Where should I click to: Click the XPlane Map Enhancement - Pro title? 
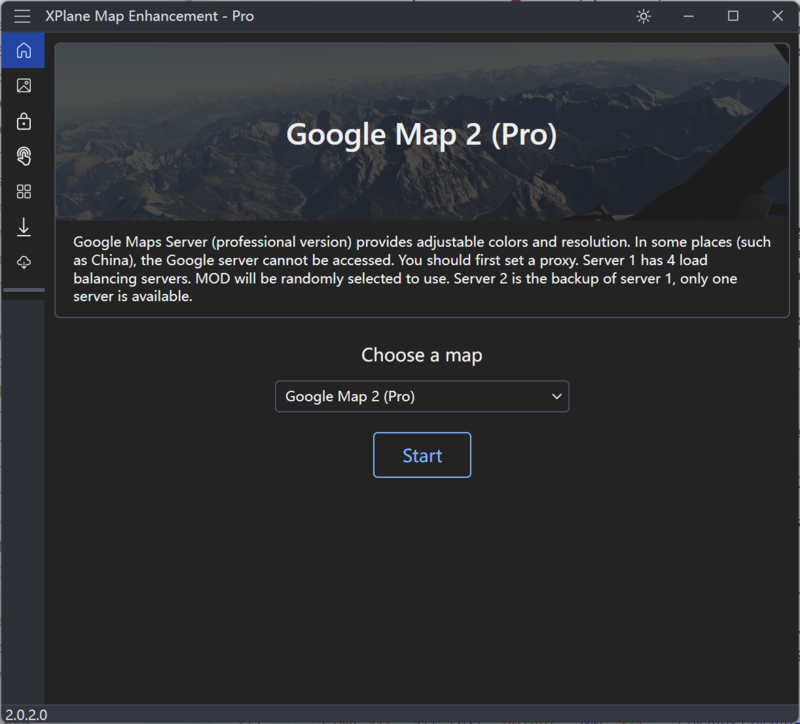(x=149, y=16)
